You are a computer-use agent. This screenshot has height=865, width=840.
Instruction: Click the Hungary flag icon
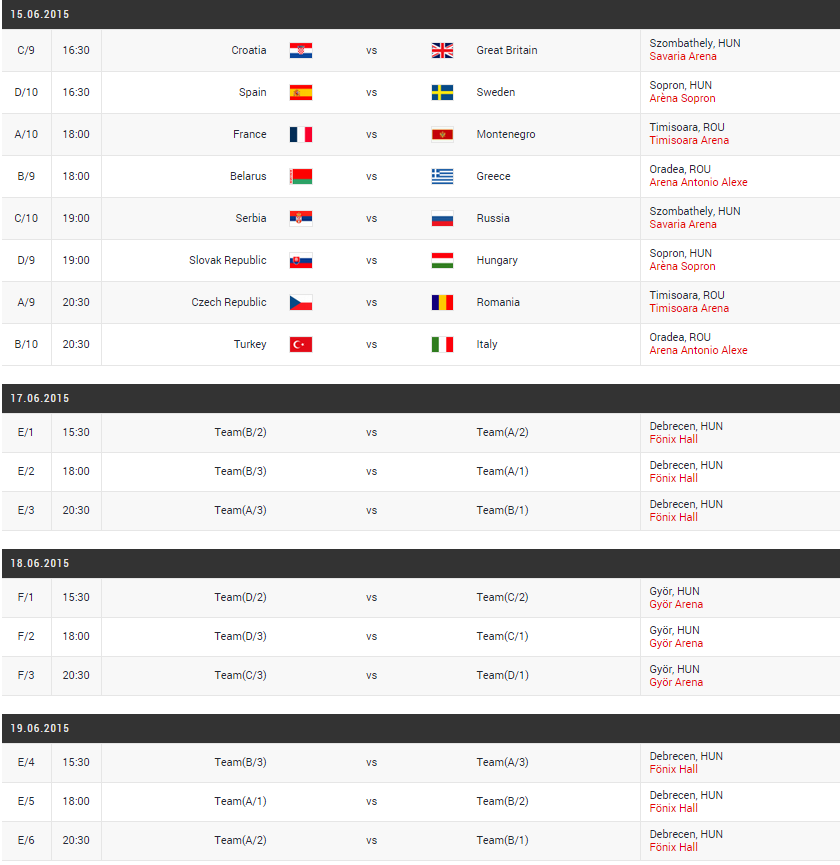pyautogui.click(x=442, y=260)
